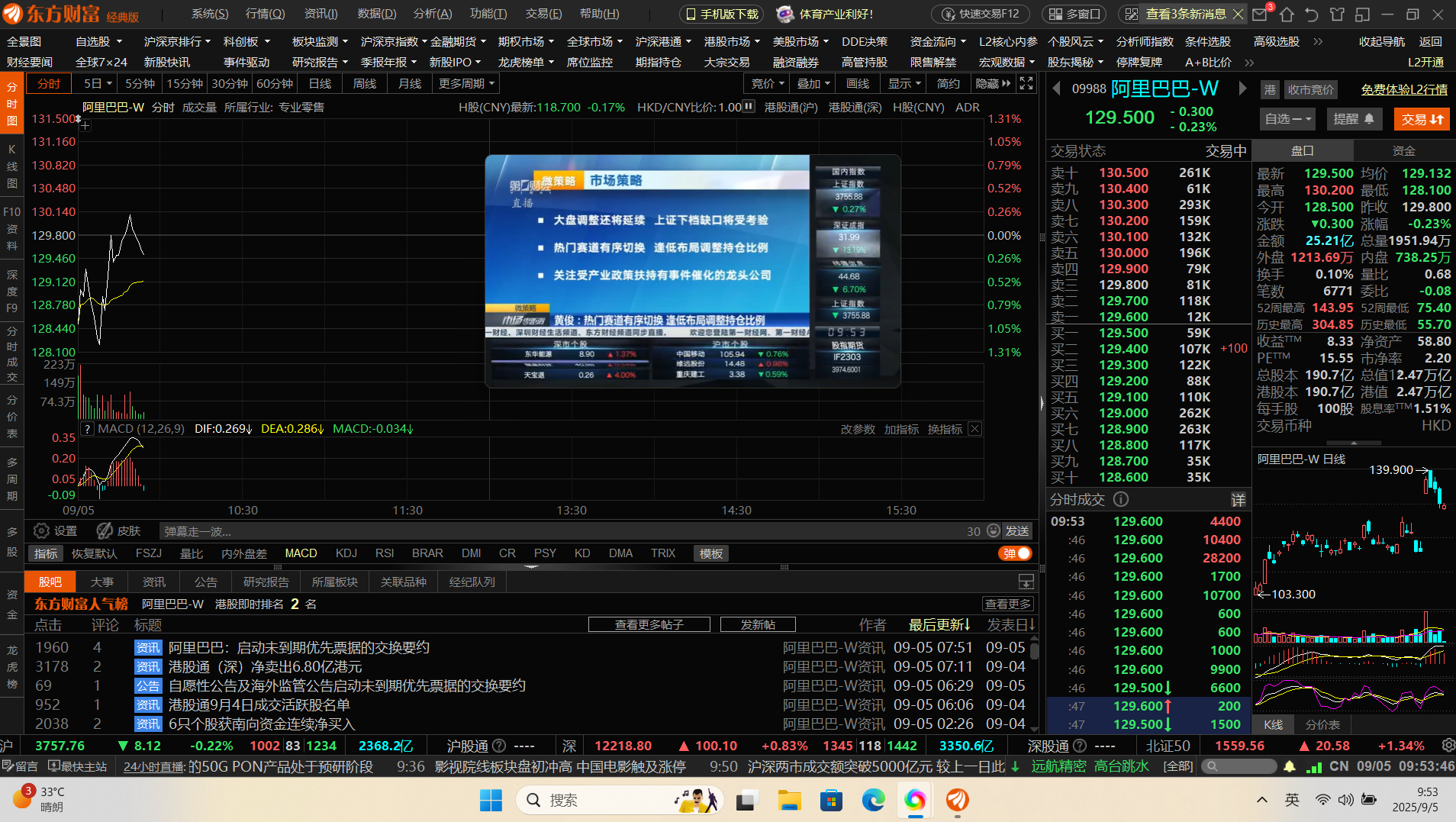The height and width of the screenshot is (822, 1456).
Task: Click the 发送 send button
Action: coord(1017,531)
